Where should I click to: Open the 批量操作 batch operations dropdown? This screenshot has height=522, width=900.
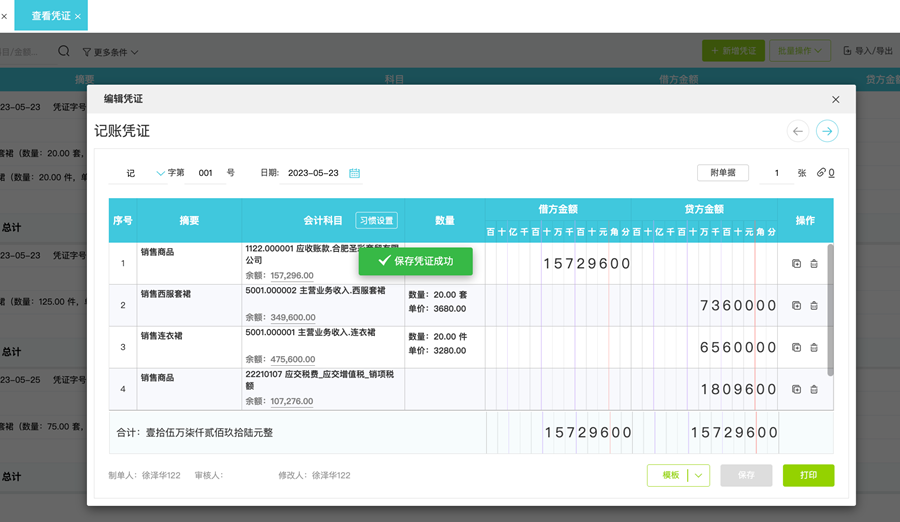pyautogui.click(x=799, y=51)
